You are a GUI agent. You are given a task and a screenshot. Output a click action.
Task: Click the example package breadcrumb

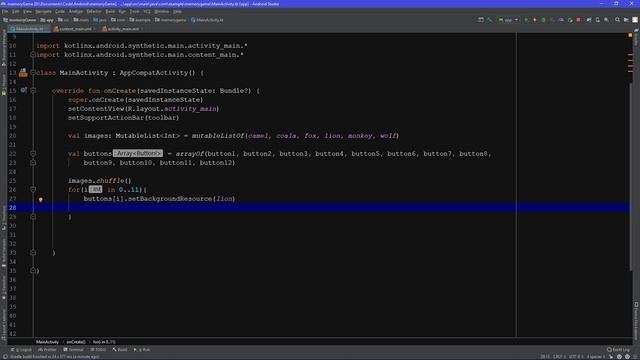(x=140, y=20)
